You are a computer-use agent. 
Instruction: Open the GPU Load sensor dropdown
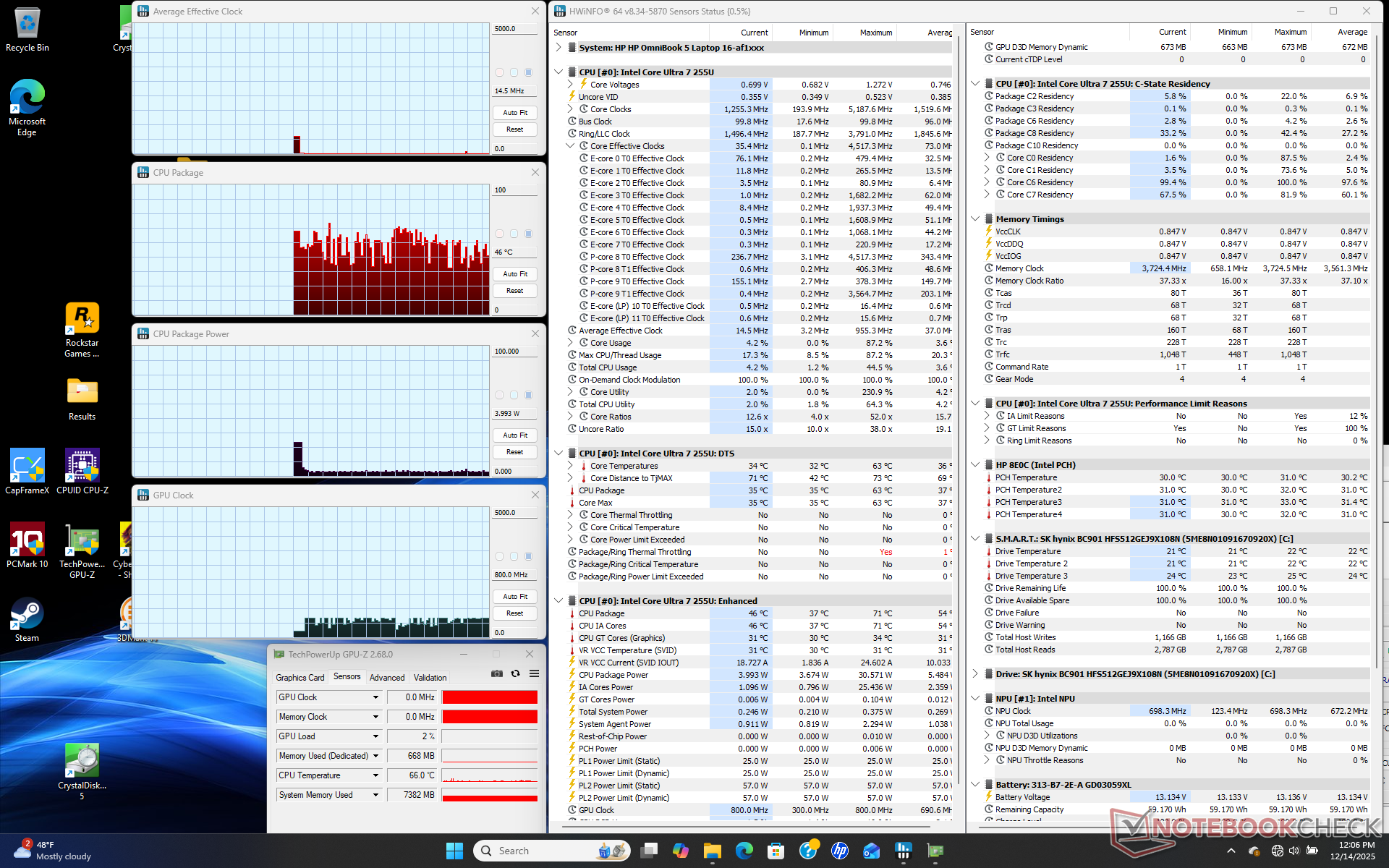tap(375, 736)
